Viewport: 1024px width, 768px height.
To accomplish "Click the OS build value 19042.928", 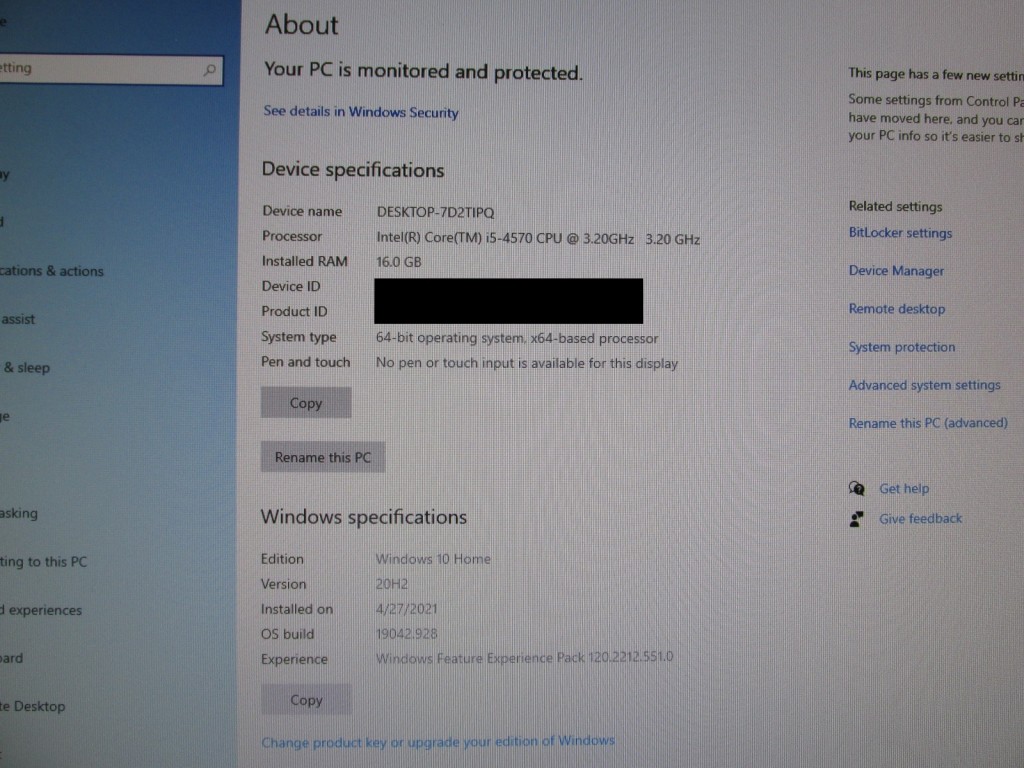I will [406, 633].
